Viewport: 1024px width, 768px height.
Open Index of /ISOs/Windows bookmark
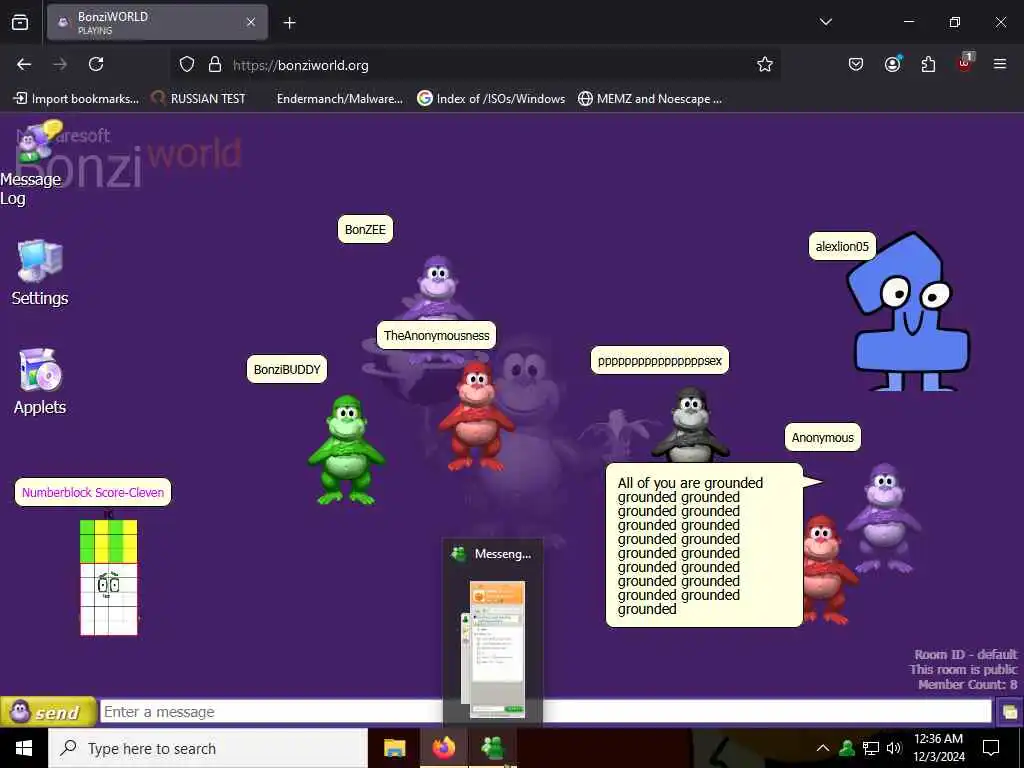click(x=491, y=99)
